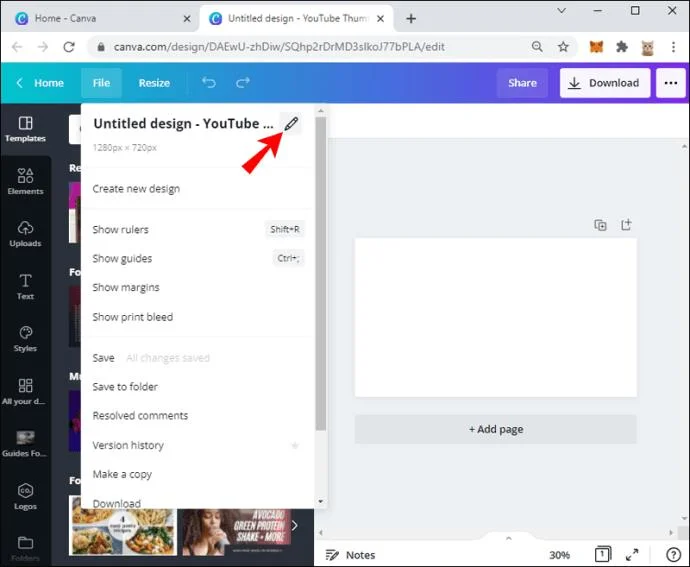690x567 pixels.
Task: Open Chrome three-dot menu
Action: coord(673,47)
